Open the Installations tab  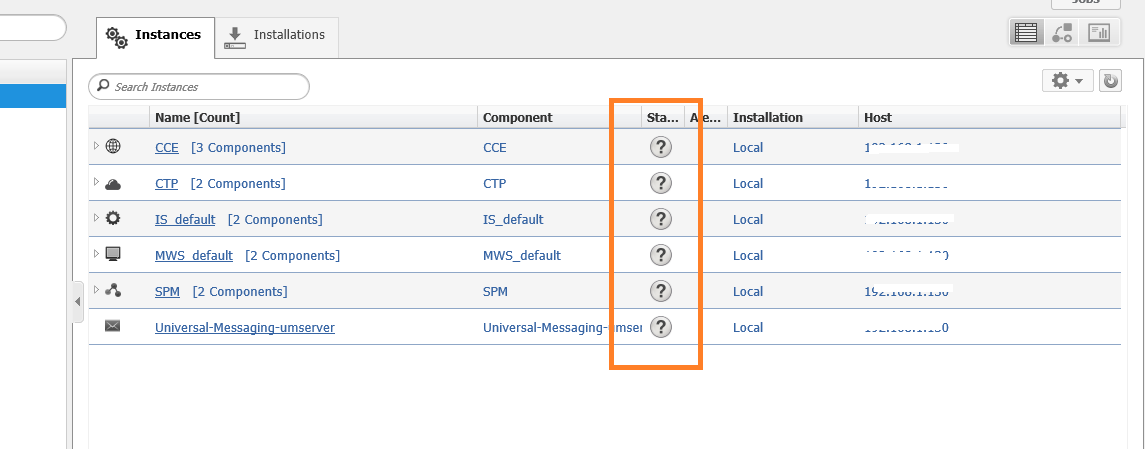(x=277, y=37)
